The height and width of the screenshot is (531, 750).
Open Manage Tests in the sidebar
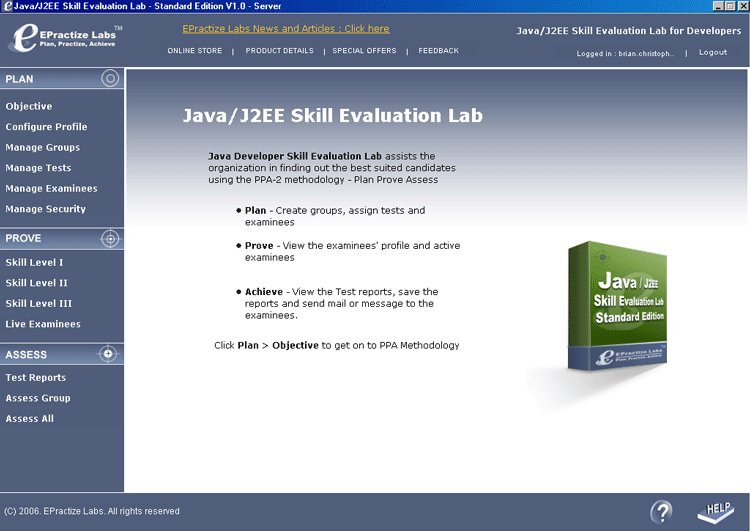[x=38, y=168]
